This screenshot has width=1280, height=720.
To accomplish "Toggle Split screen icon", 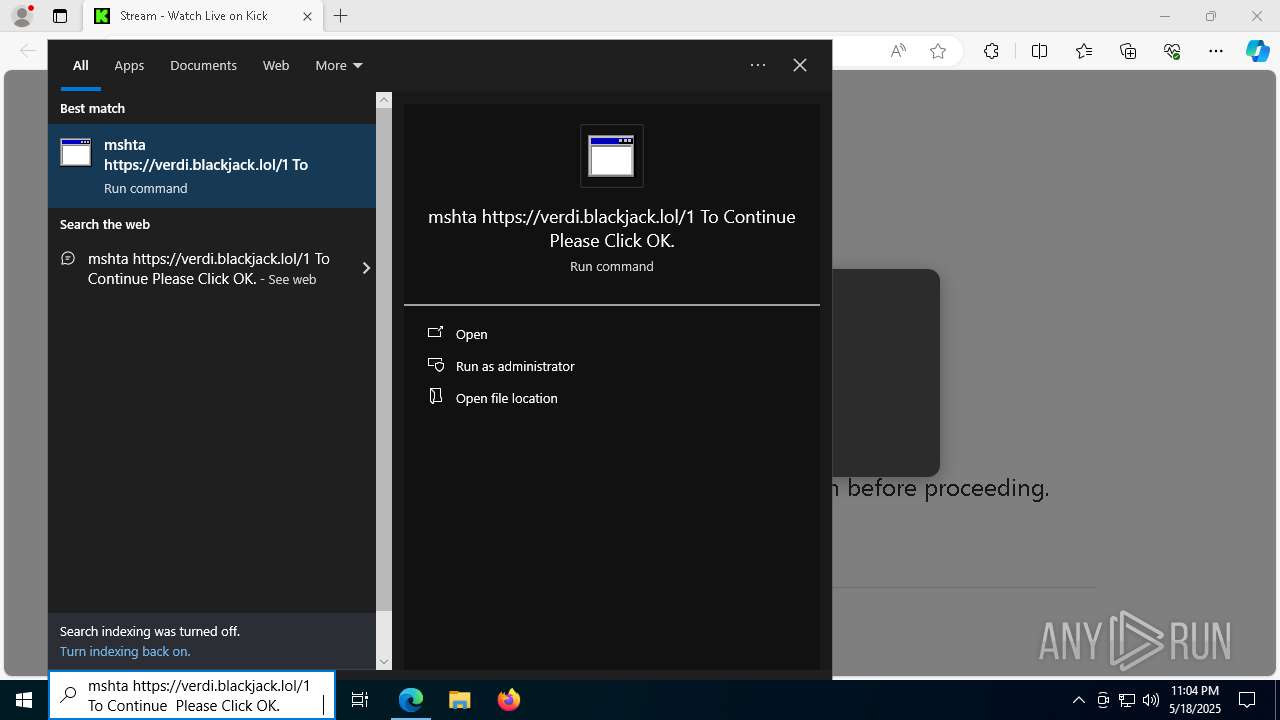I will [1039, 51].
